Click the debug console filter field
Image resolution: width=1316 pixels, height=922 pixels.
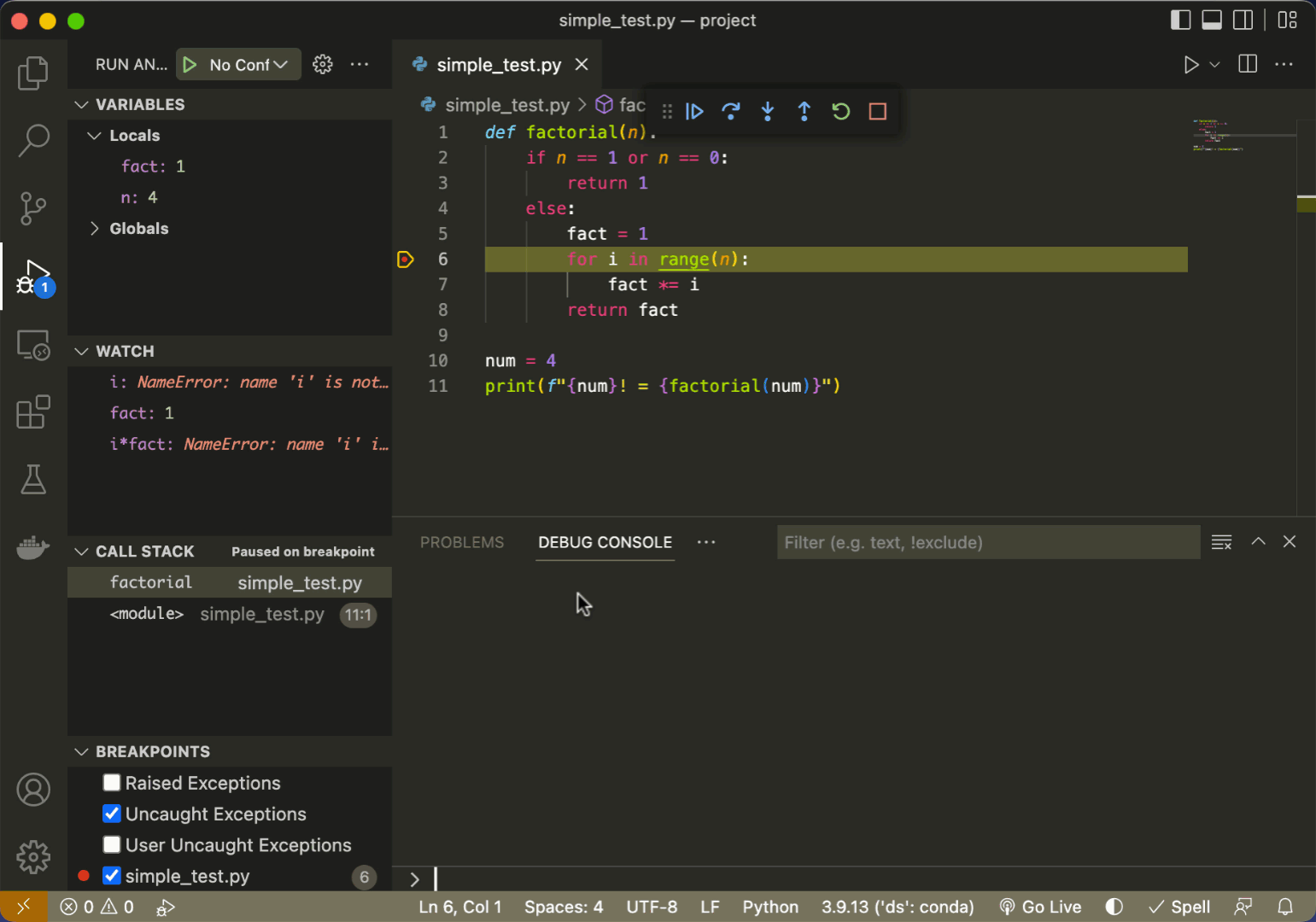click(988, 542)
